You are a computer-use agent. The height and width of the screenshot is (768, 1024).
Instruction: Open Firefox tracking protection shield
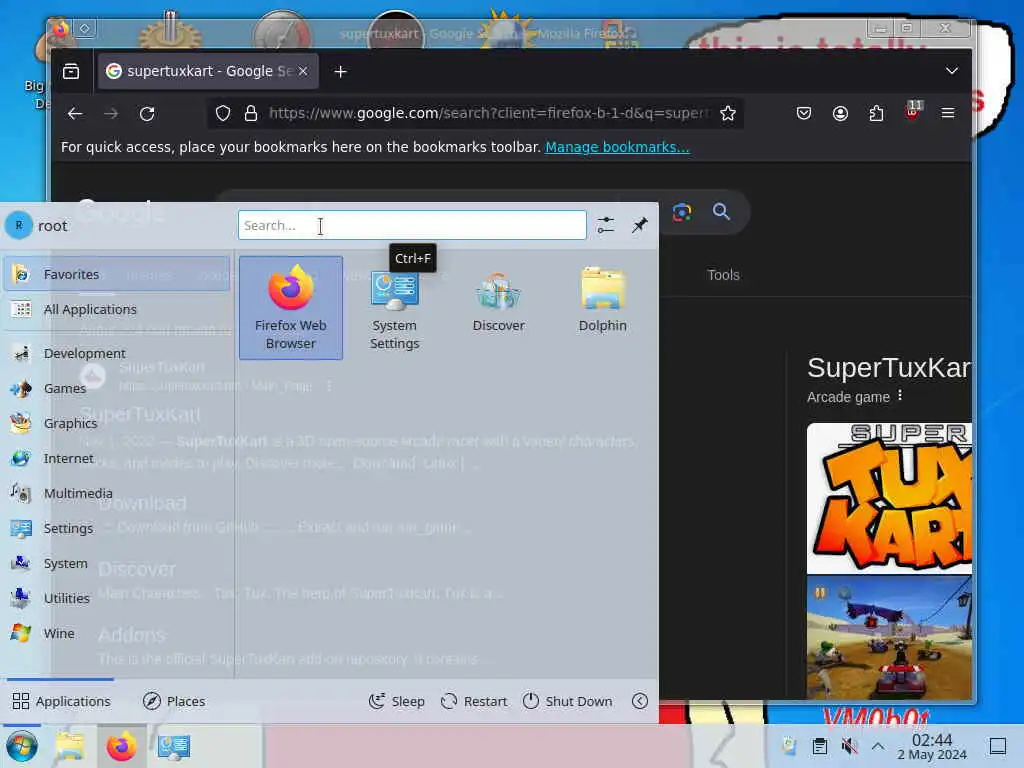223,114
